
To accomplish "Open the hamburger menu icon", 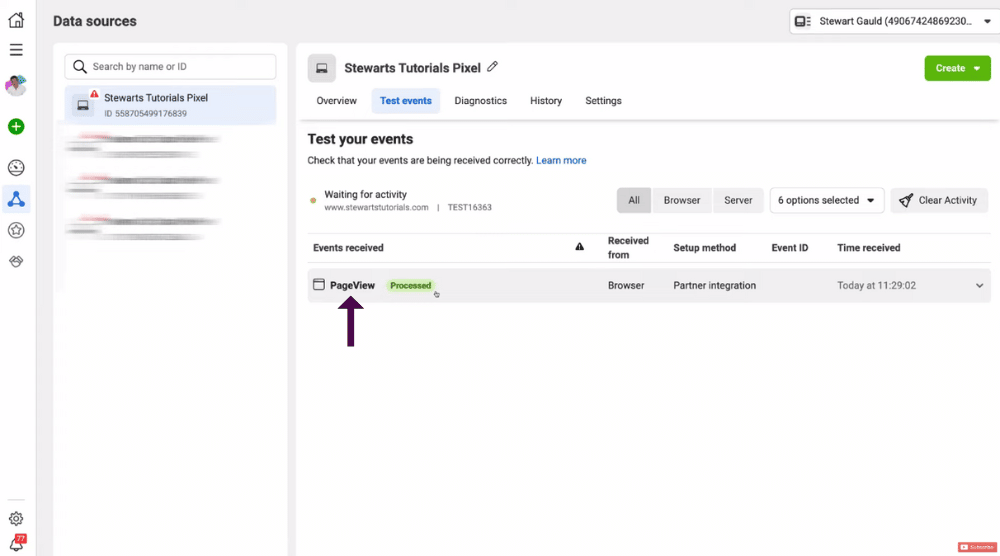I will click(x=16, y=50).
